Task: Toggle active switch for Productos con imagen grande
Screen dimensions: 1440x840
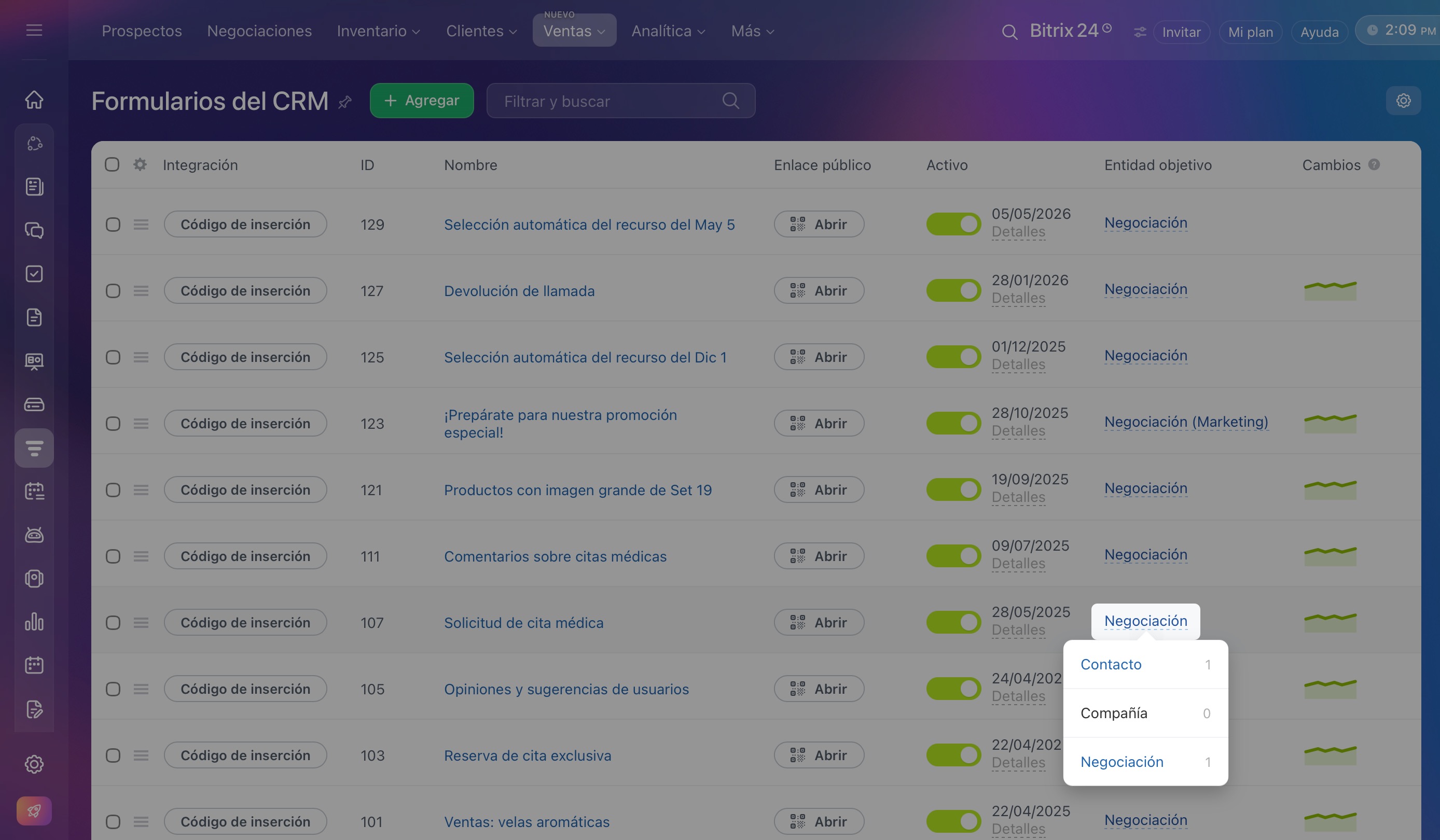Action: point(953,489)
